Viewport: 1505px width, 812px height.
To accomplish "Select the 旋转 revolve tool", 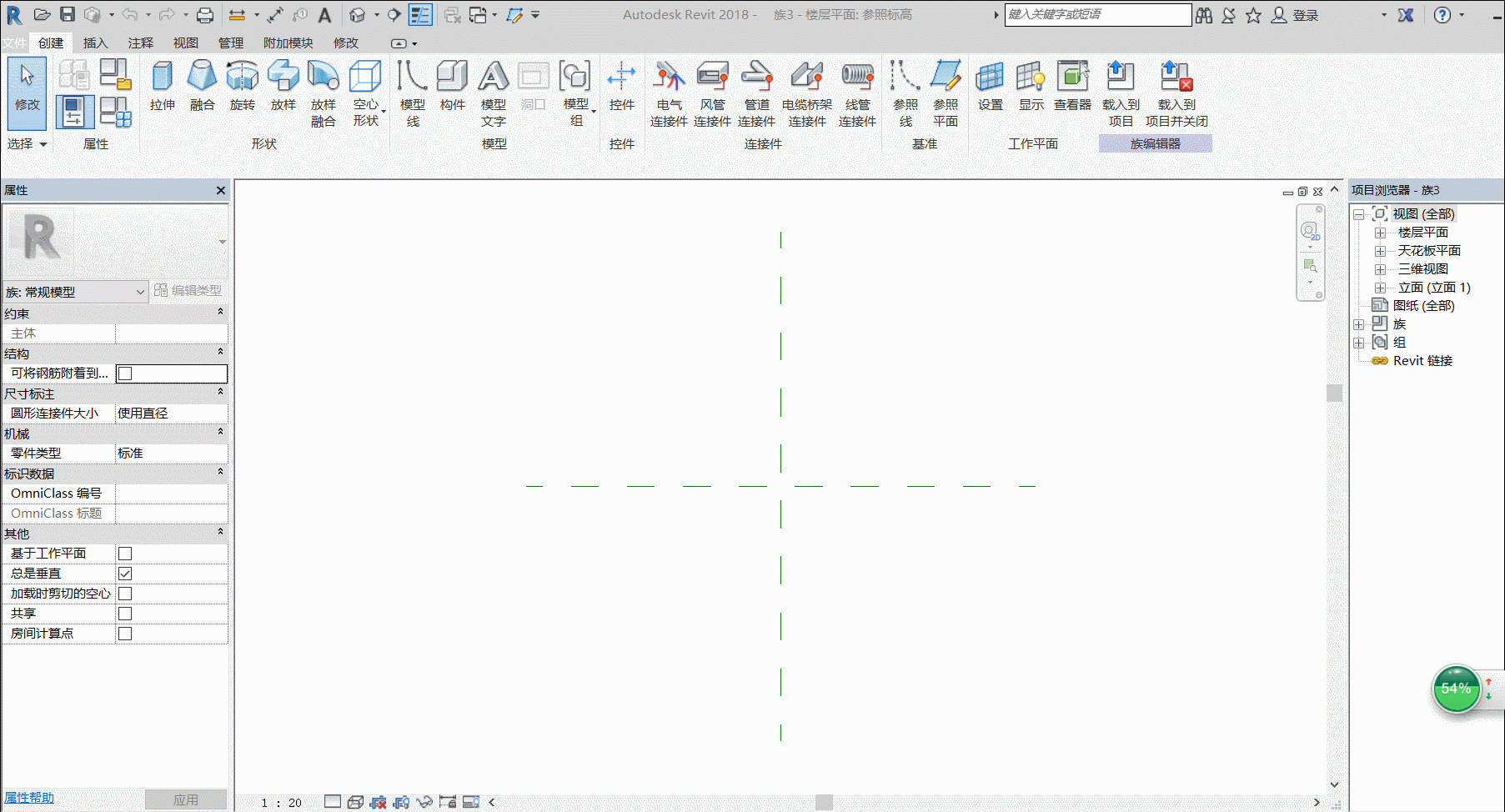I will coord(243,86).
